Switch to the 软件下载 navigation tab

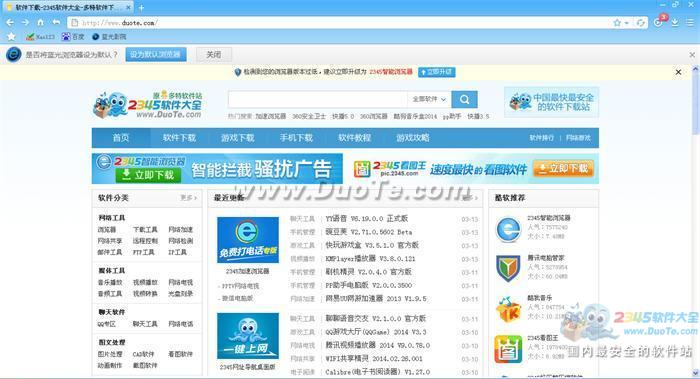click(x=179, y=138)
